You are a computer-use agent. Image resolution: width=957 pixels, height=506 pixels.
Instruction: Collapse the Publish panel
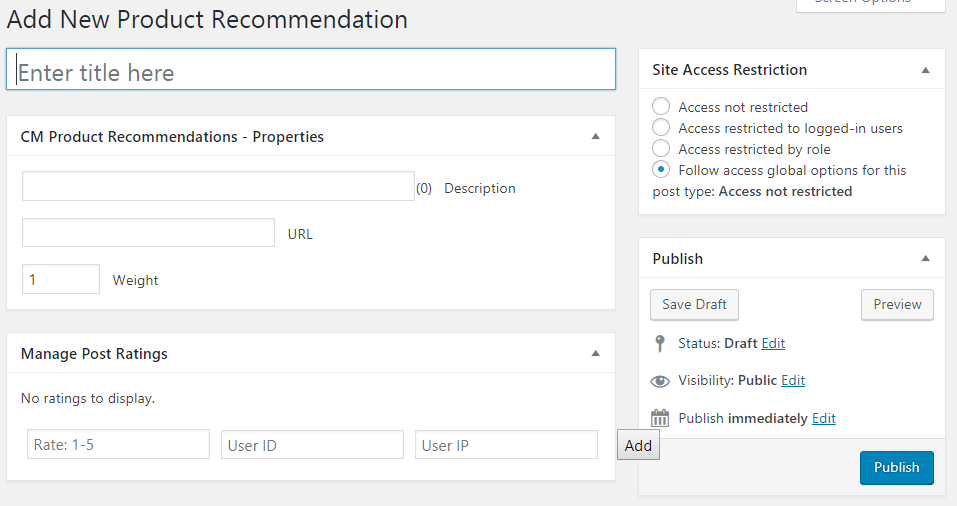point(925,258)
